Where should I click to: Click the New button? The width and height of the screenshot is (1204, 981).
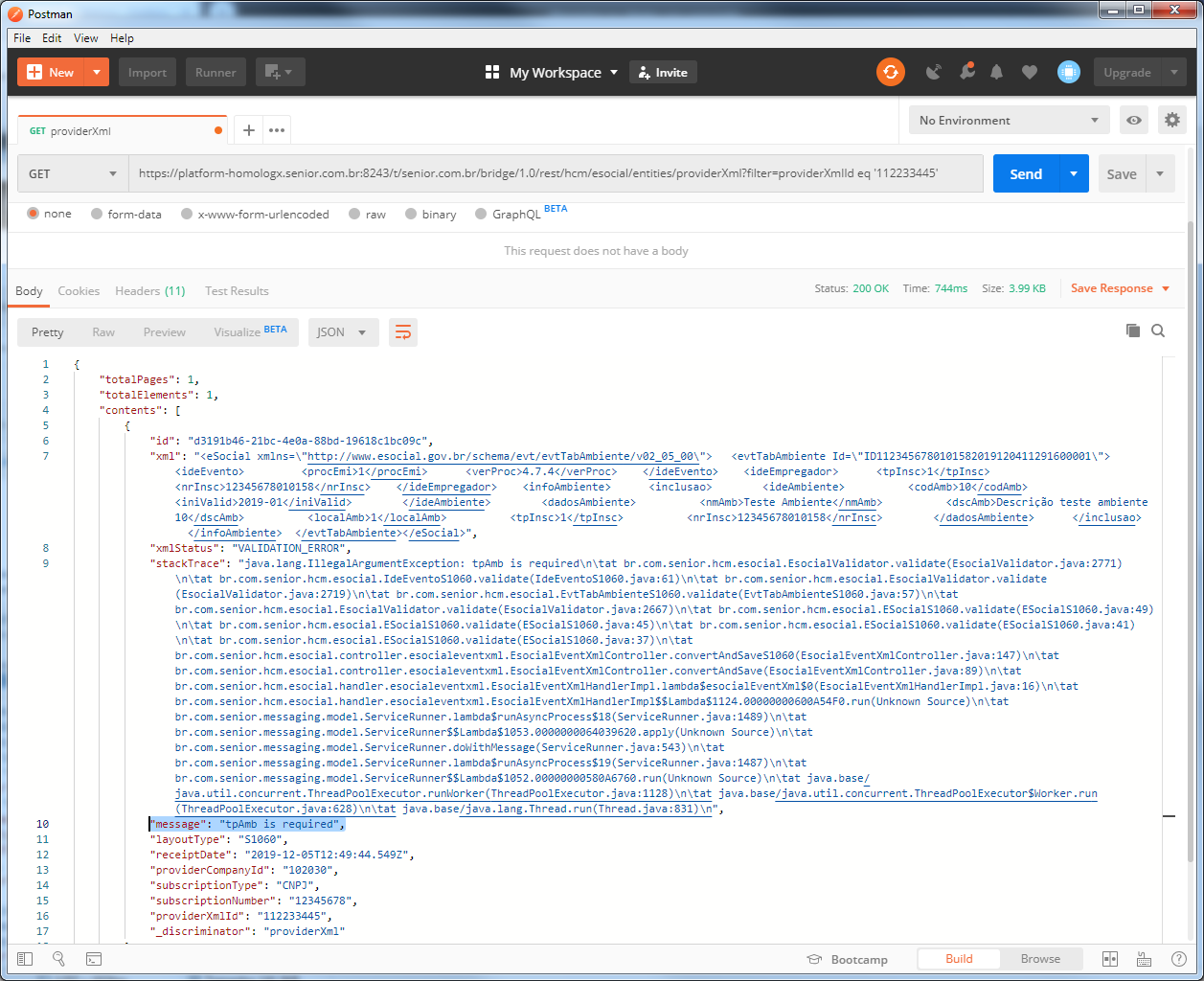pos(51,72)
